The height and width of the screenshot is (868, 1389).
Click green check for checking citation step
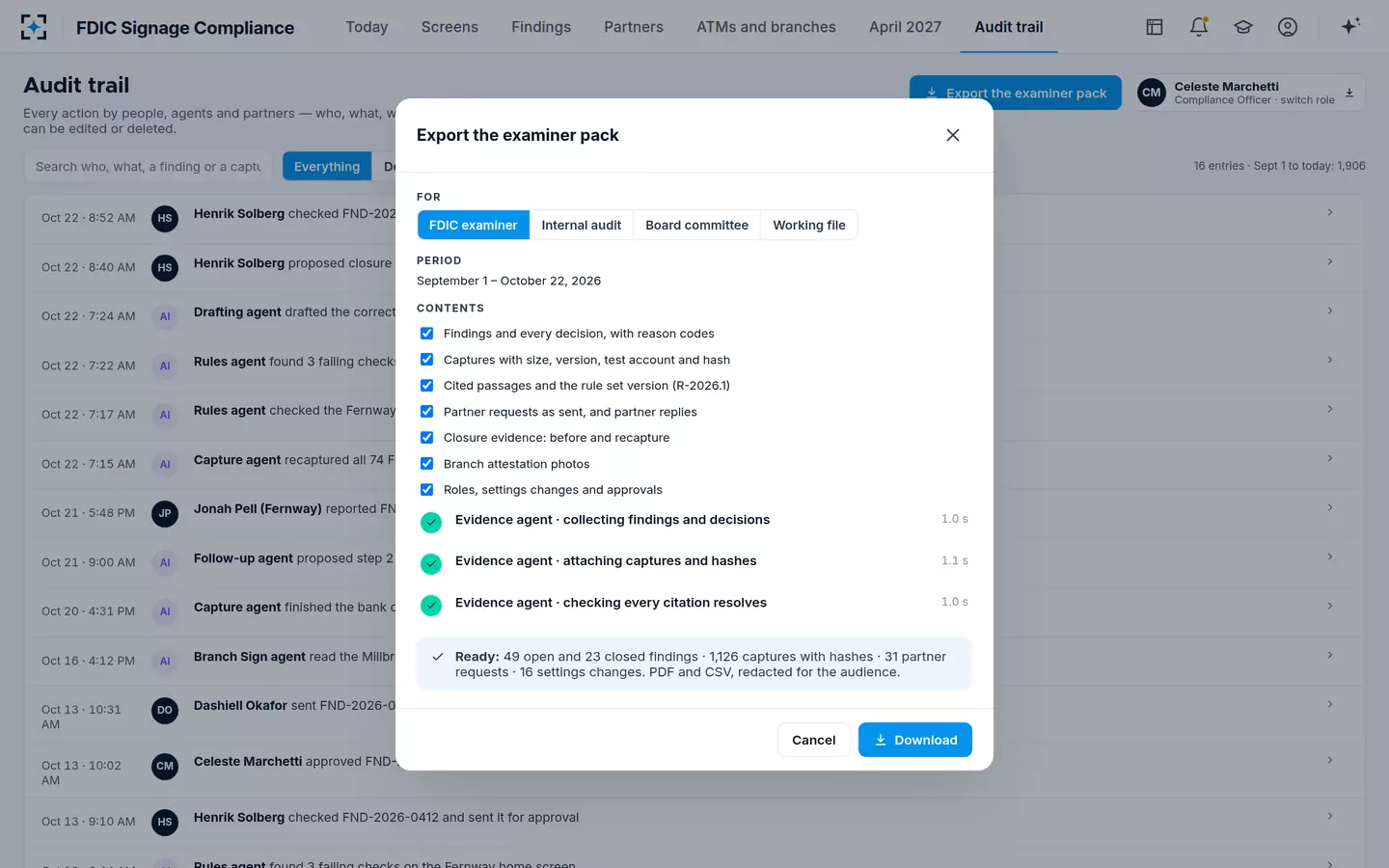coord(431,606)
